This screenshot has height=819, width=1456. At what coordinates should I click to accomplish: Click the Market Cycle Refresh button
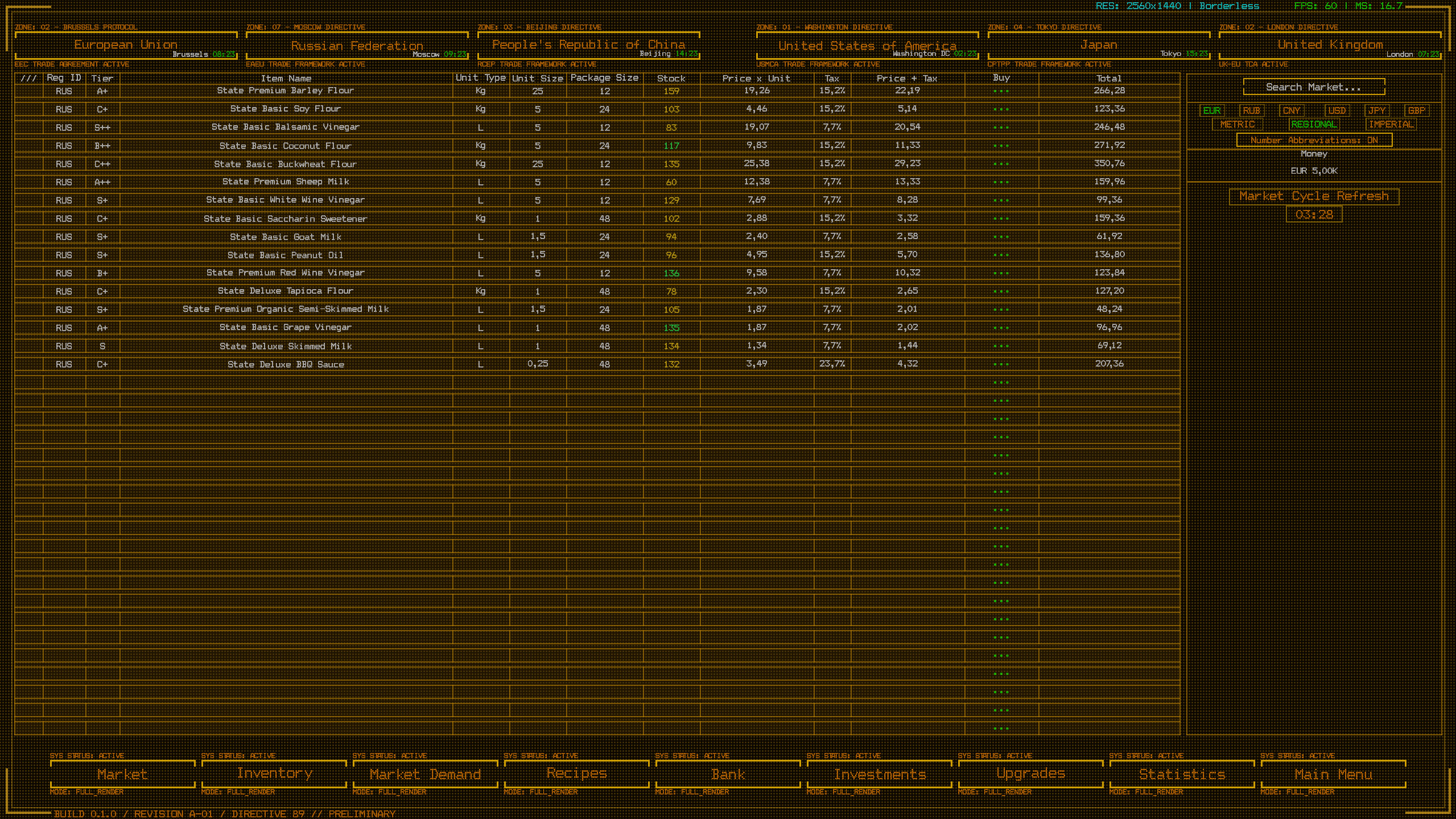1314,196
